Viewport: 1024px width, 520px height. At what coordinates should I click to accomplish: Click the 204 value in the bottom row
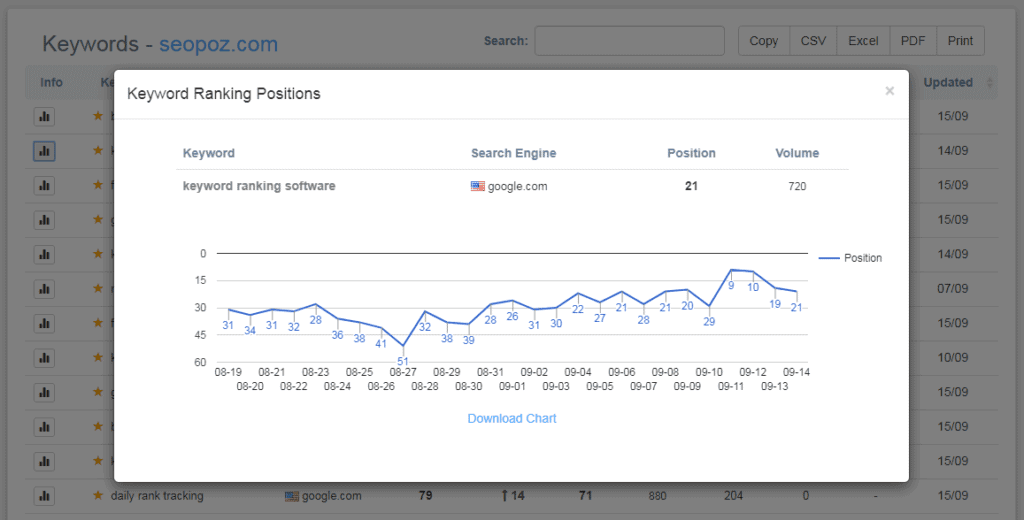[733, 496]
